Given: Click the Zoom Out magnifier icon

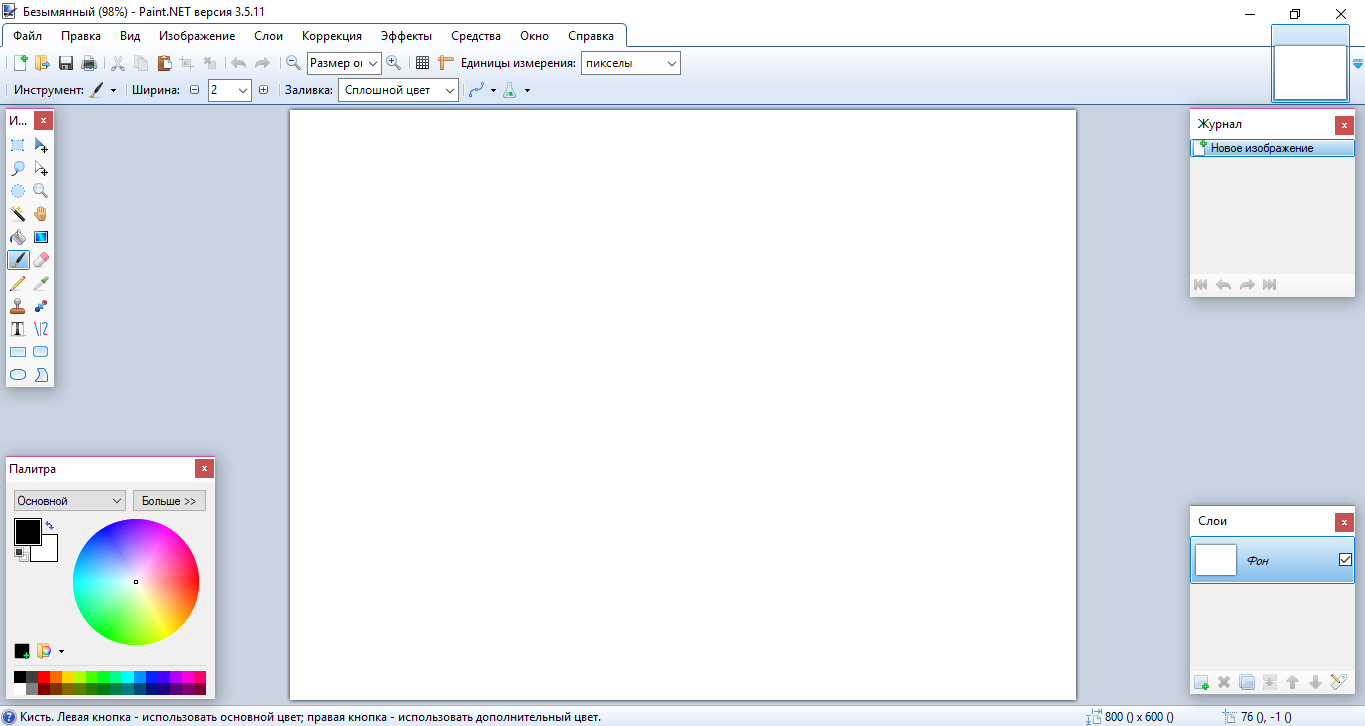Looking at the screenshot, I should click(294, 63).
